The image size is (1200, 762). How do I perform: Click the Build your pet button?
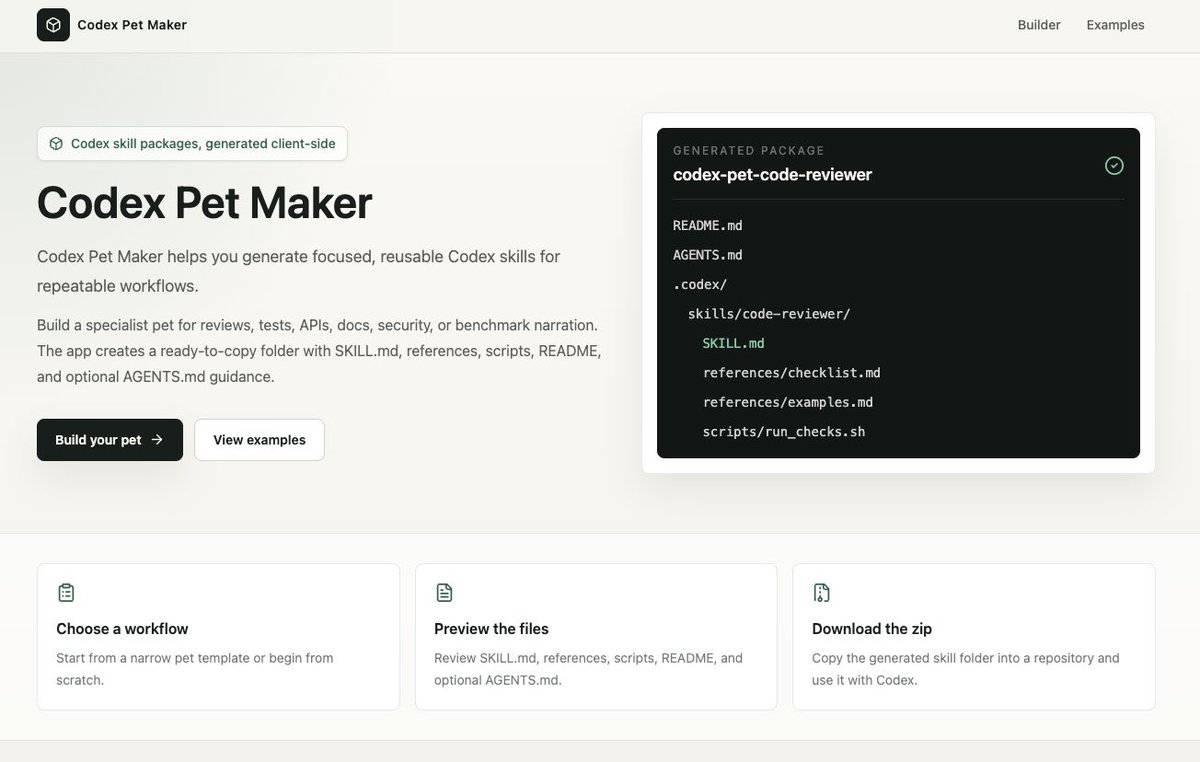click(110, 440)
